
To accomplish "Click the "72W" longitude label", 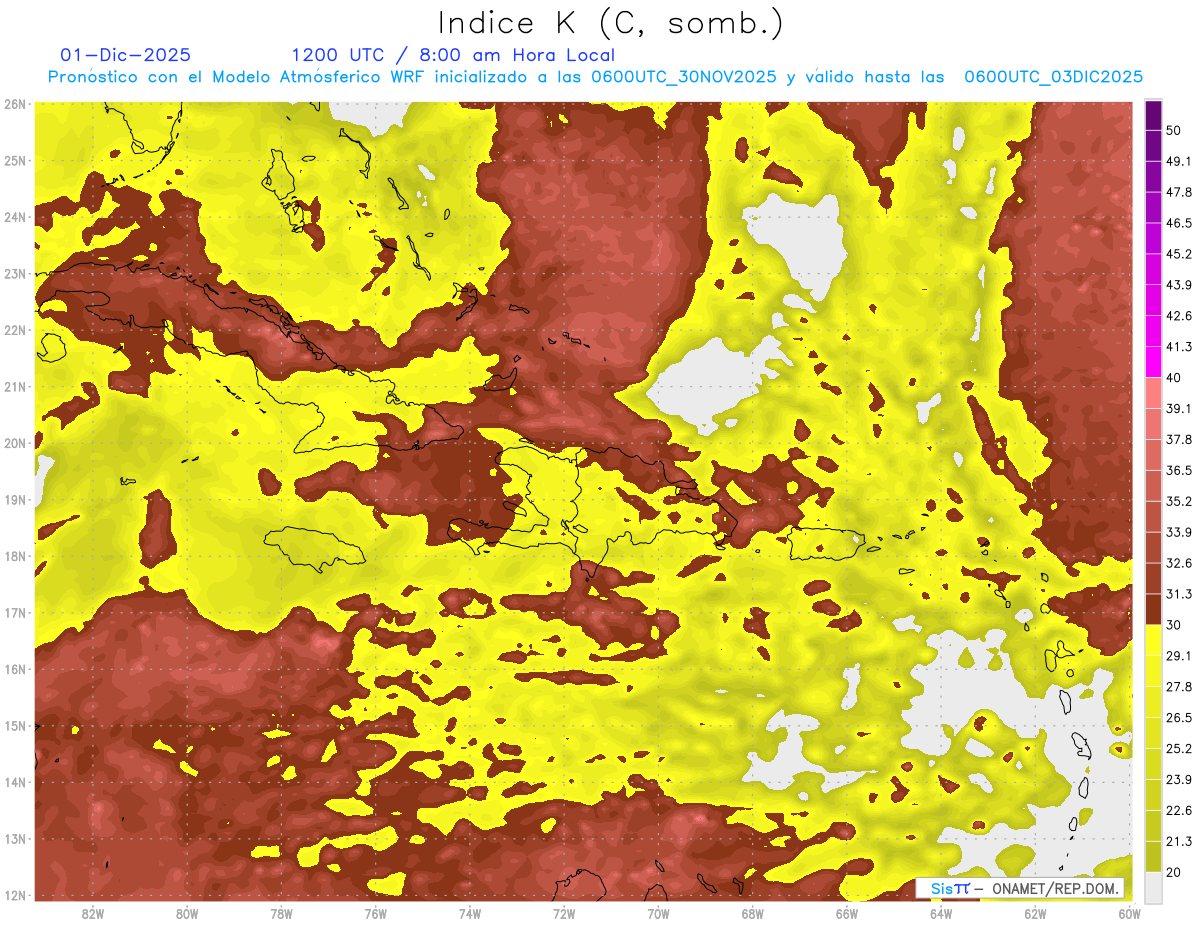I will [x=564, y=913].
